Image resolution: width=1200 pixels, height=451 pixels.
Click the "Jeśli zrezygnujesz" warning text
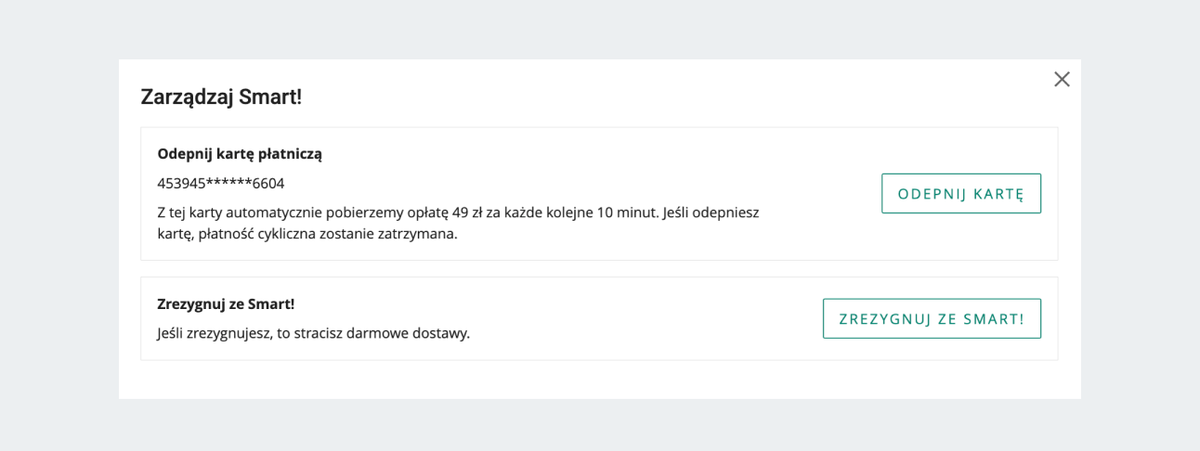(214, 332)
